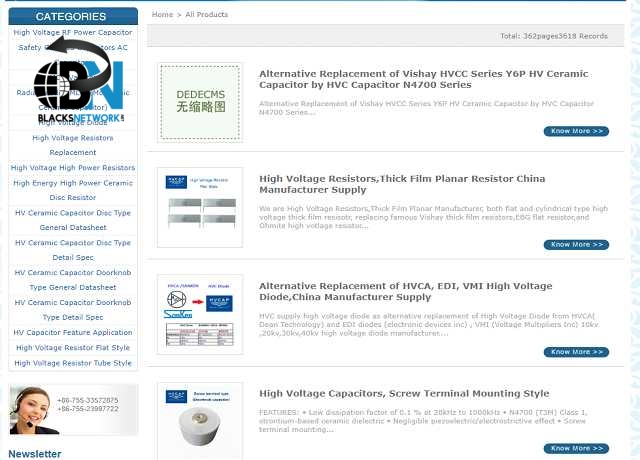Click HVC supply high voltage diode description
640x460 pixels.
429,324
